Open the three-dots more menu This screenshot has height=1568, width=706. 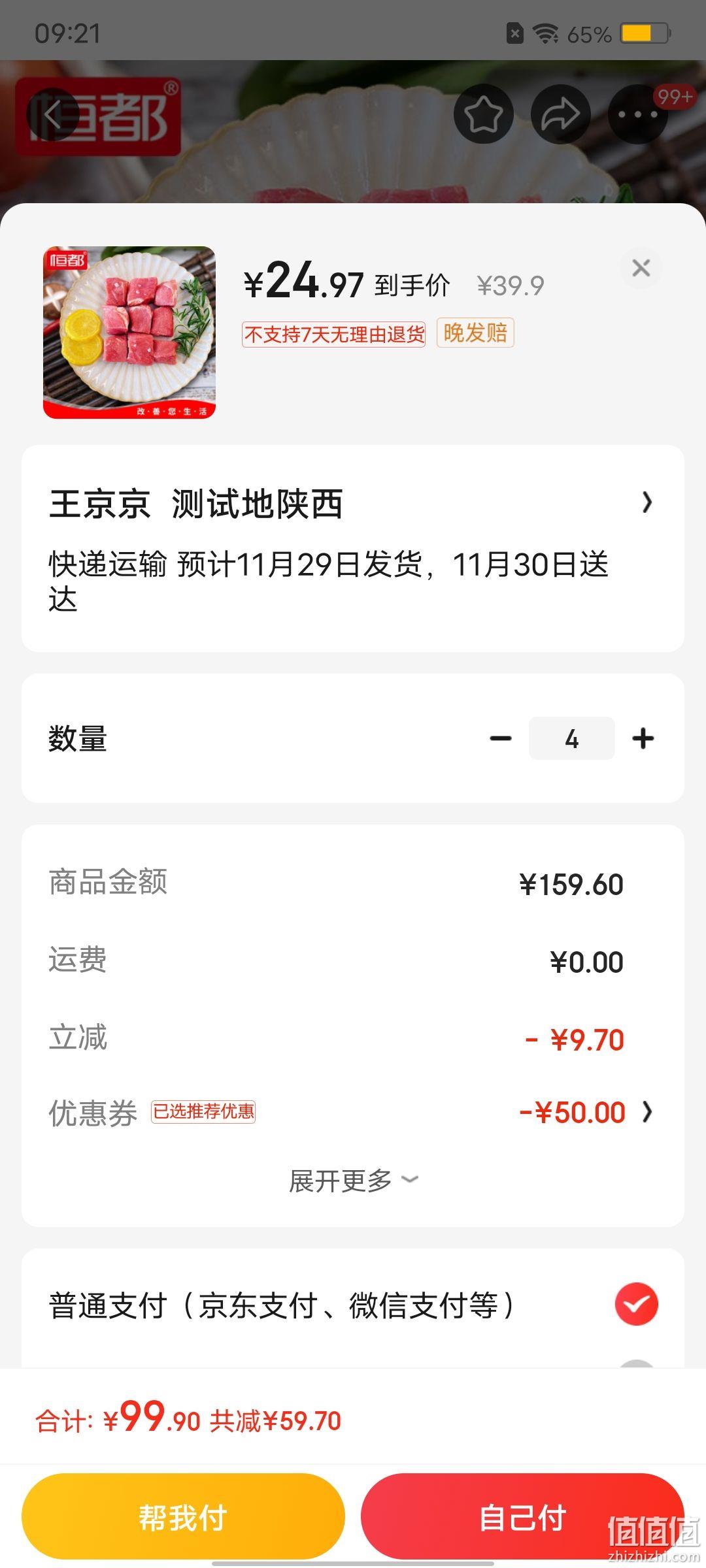tap(637, 114)
